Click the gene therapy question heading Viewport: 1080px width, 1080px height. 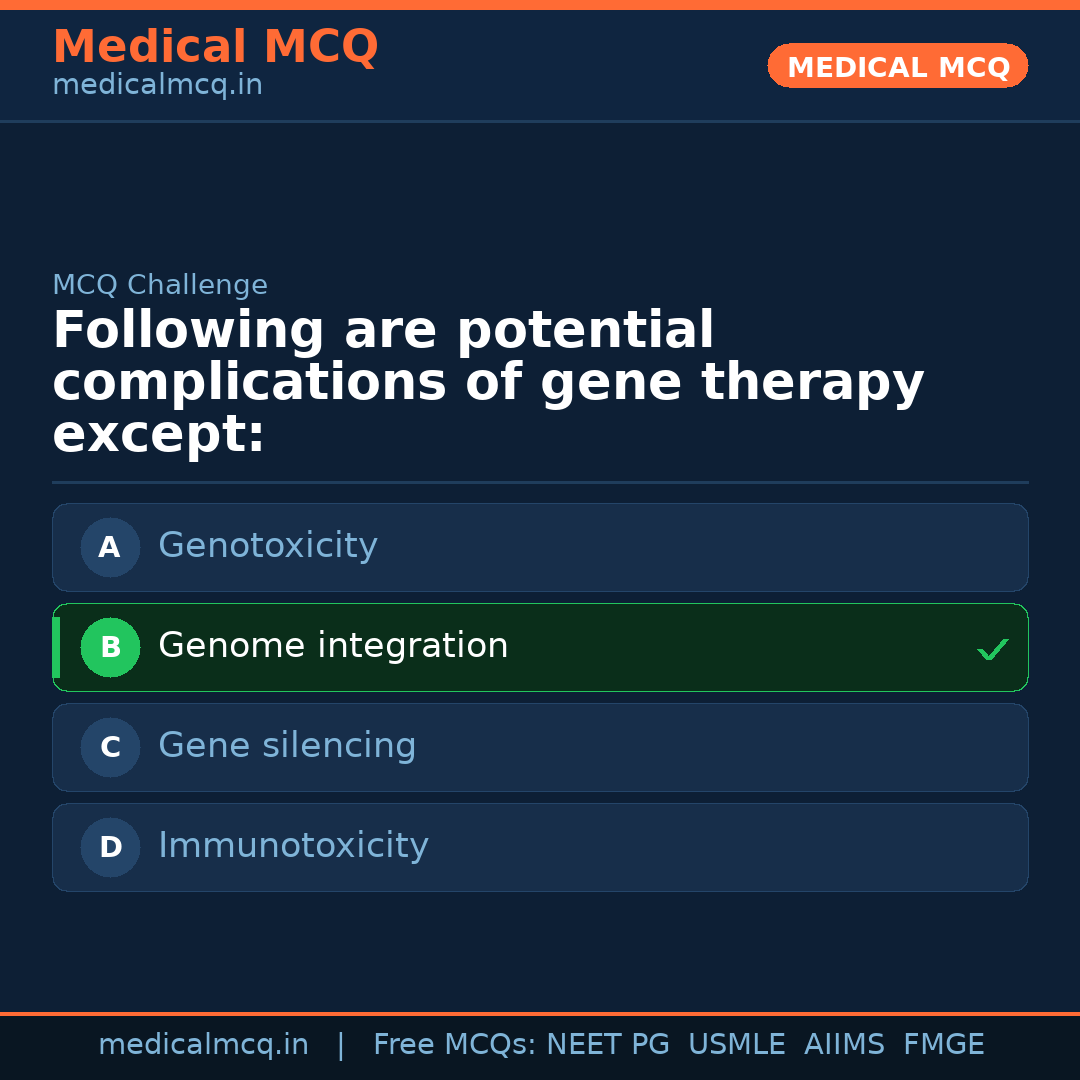[488, 383]
